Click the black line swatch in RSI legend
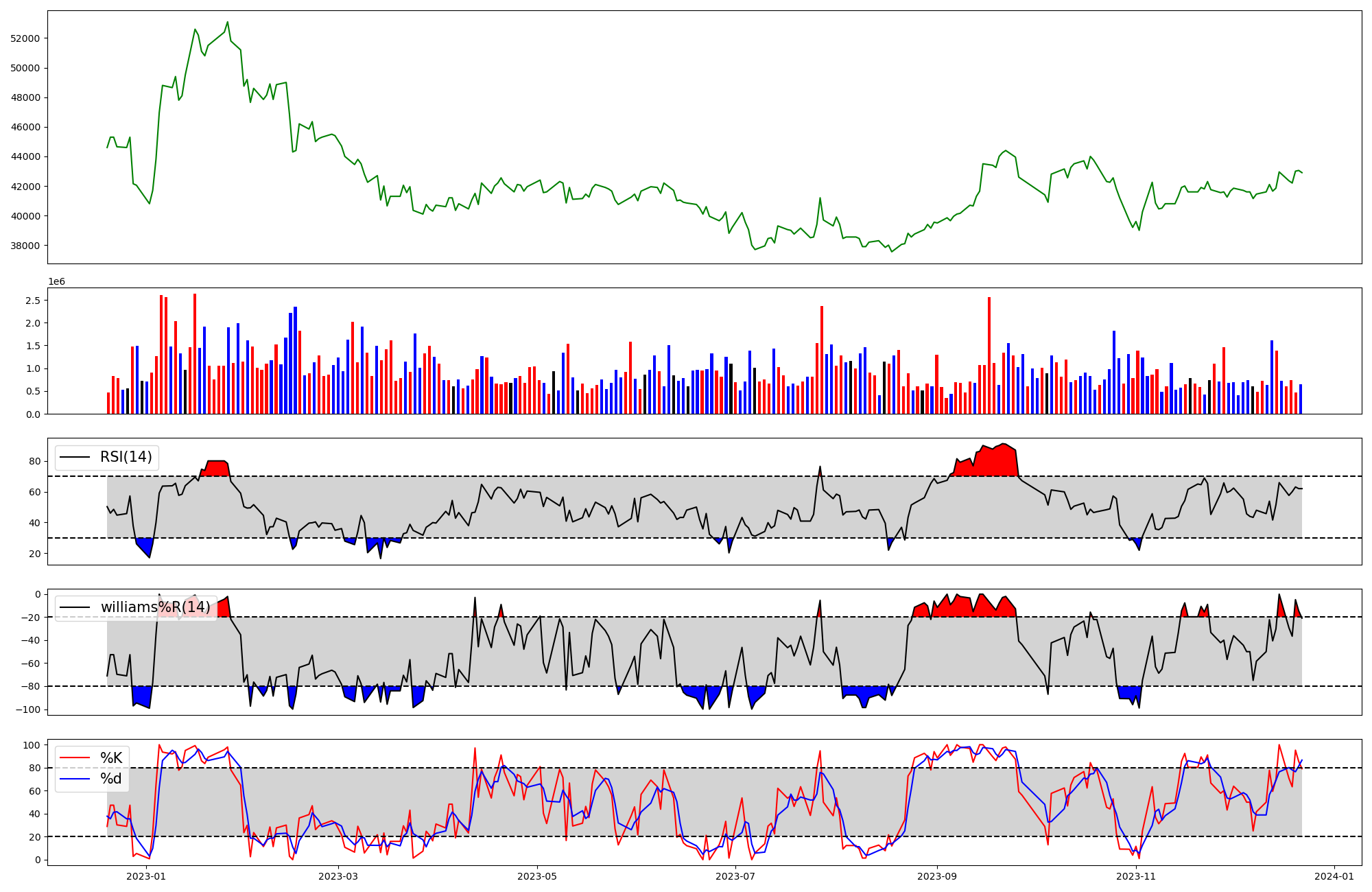Viewport: 1372px width, 892px height. (x=75, y=457)
